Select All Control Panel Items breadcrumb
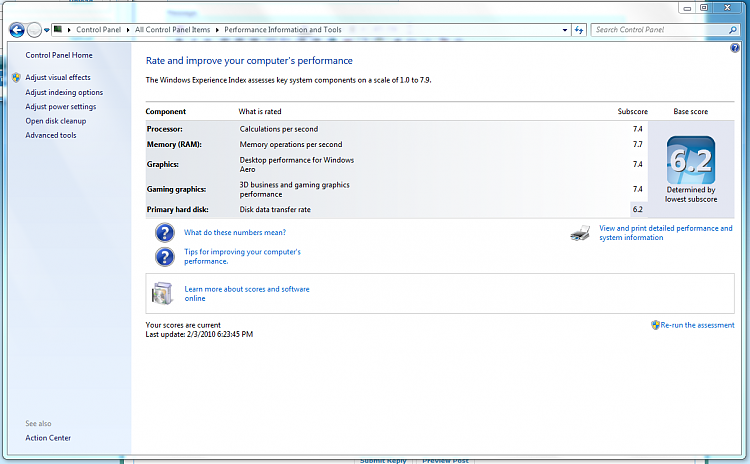Screen dimensions: 750x464 pos(172,30)
